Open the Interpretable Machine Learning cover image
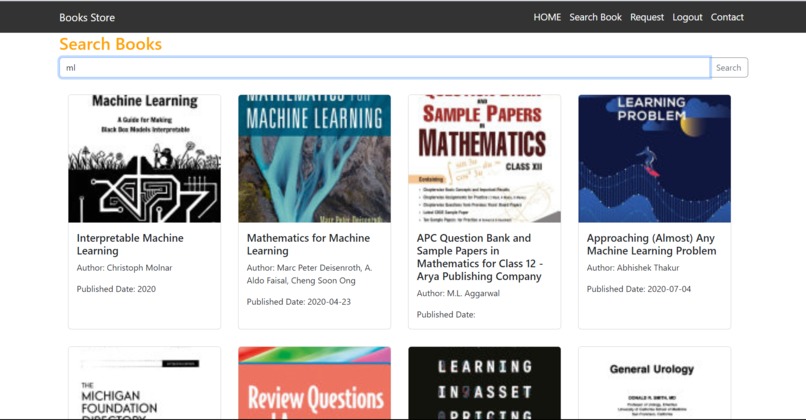 click(144, 158)
